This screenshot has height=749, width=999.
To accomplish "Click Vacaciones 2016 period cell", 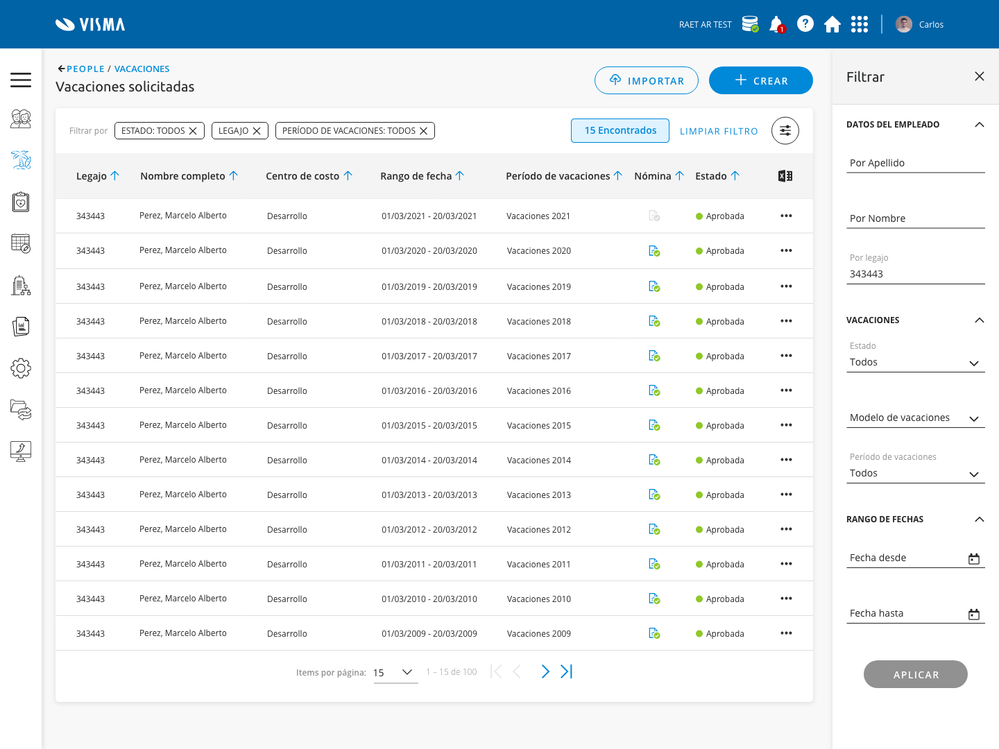I will 538,390.
